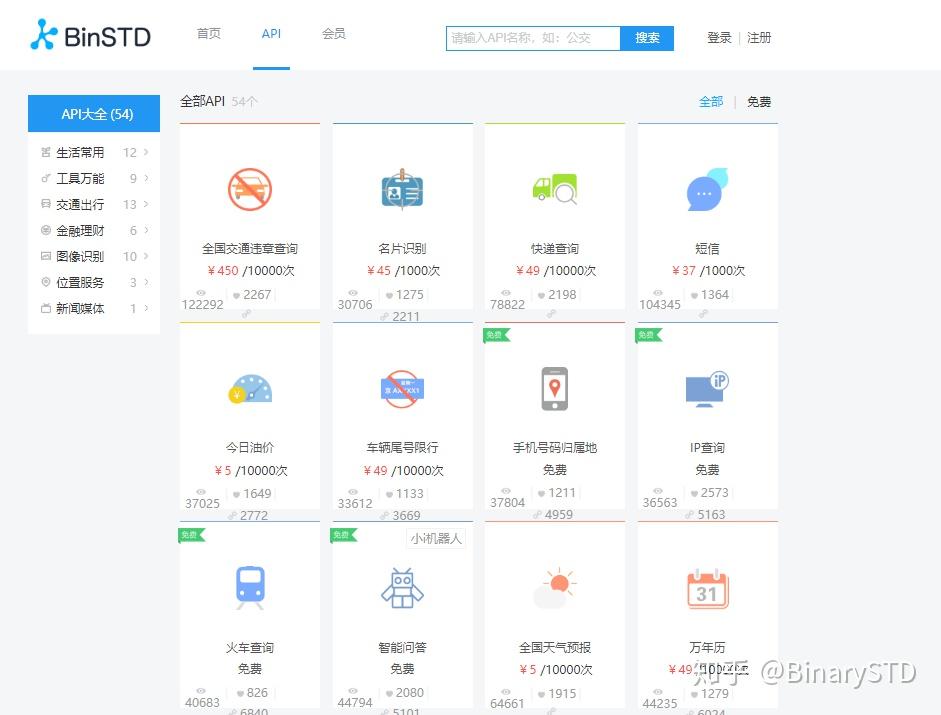
Task: Open the 短信 SMS bubble icon
Action: [x=706, y=188]
